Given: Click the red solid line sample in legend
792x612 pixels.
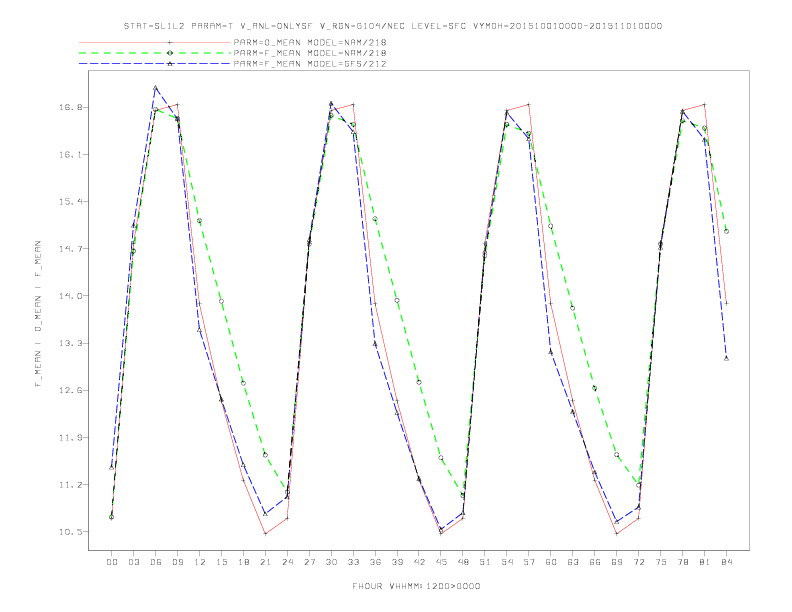Looking at the screenshot, I should pos(155,42).
